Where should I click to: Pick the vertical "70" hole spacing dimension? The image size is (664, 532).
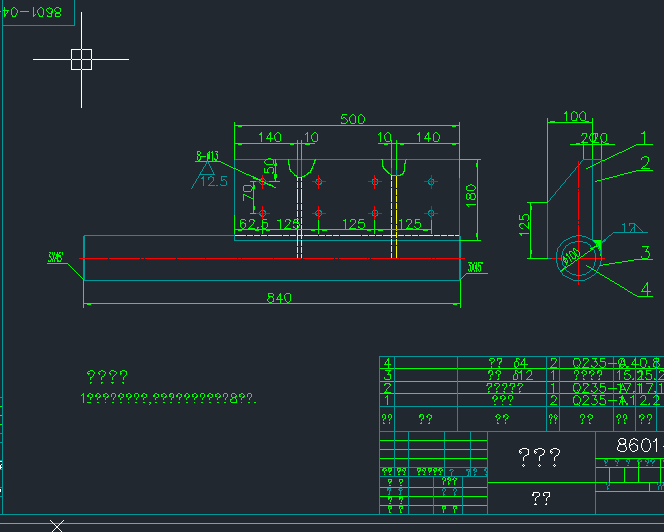tap(248, 193)
